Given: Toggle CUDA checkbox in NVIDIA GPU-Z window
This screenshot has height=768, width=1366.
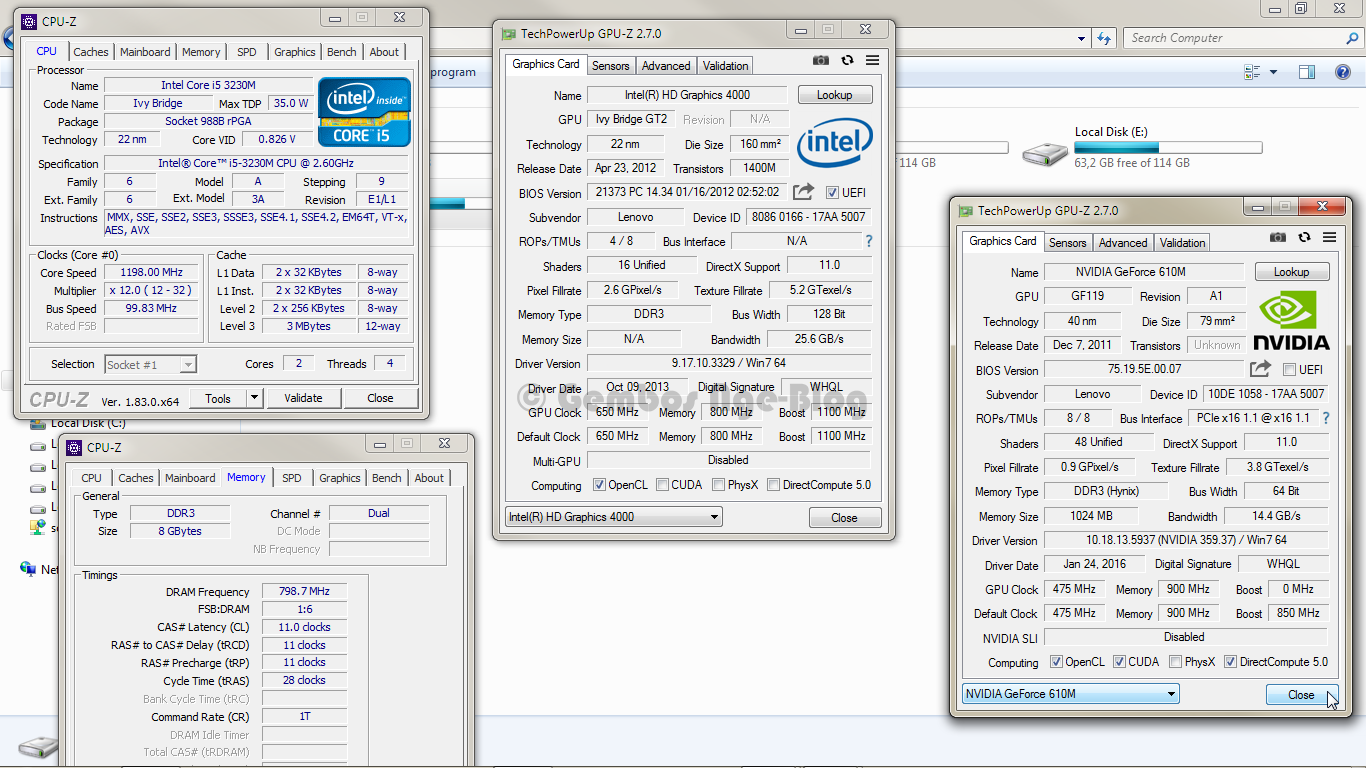Looking at the screenshot, I should coord(1119,662).
